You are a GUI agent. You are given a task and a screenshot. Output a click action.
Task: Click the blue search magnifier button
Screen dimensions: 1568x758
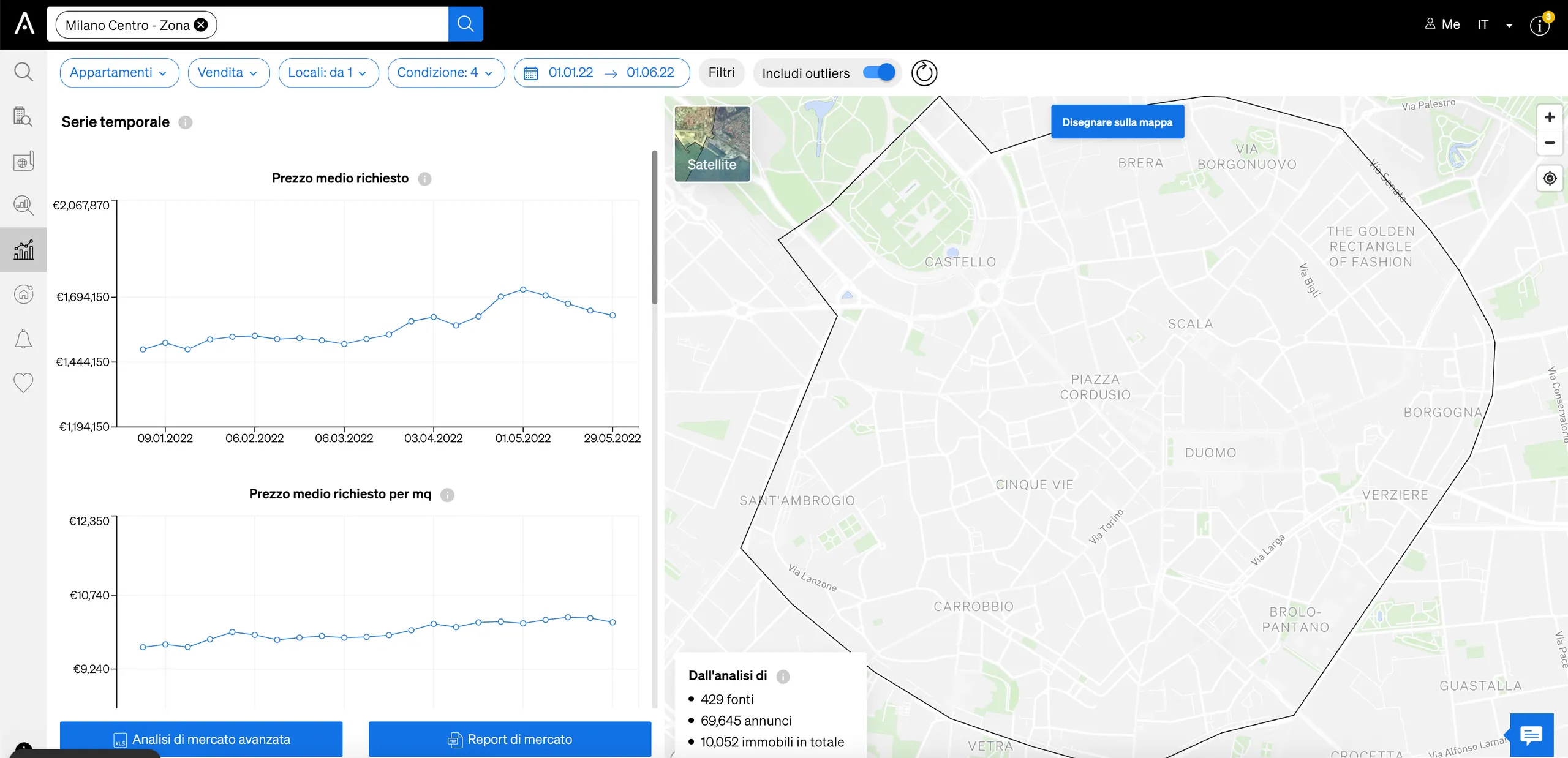466,24
